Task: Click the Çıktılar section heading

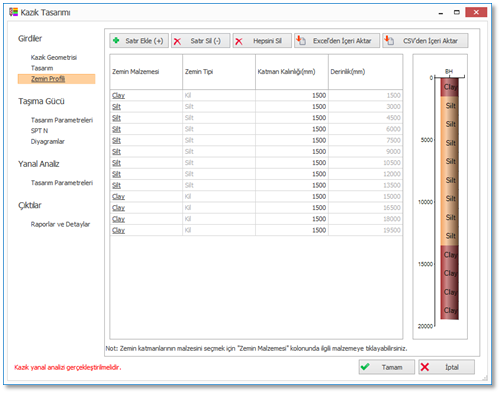Action: [x=30, y=205]
